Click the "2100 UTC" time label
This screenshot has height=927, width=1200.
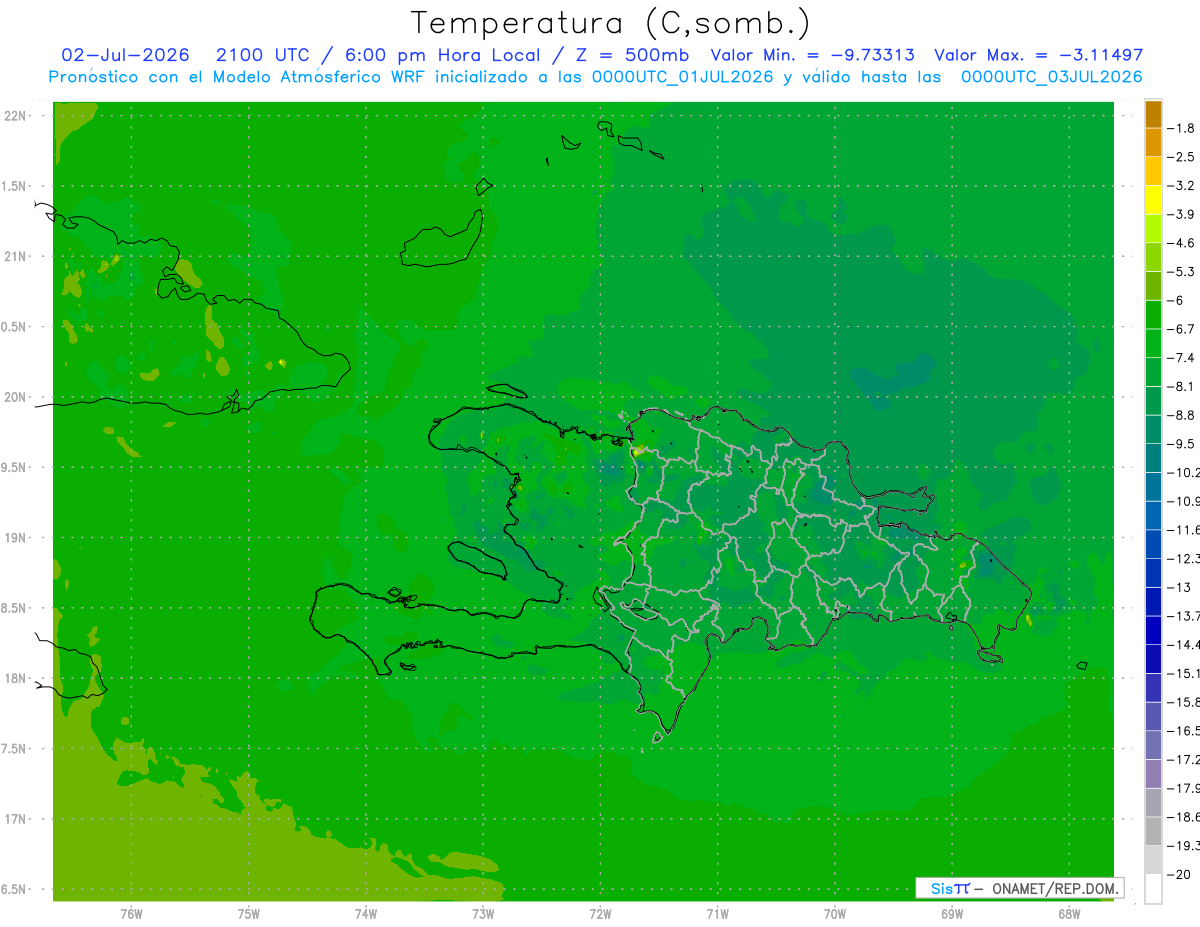(262, 55)
